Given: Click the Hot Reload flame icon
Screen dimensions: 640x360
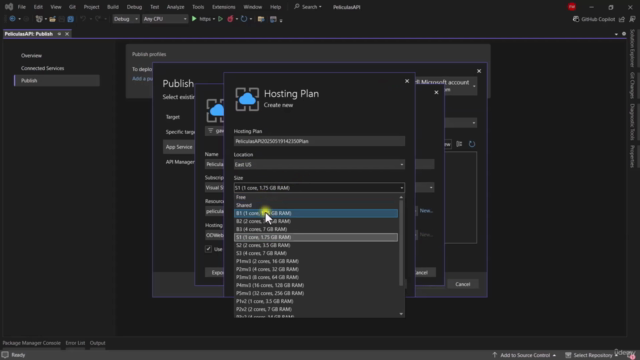Looking at the screenshot, I should (230, 19).
